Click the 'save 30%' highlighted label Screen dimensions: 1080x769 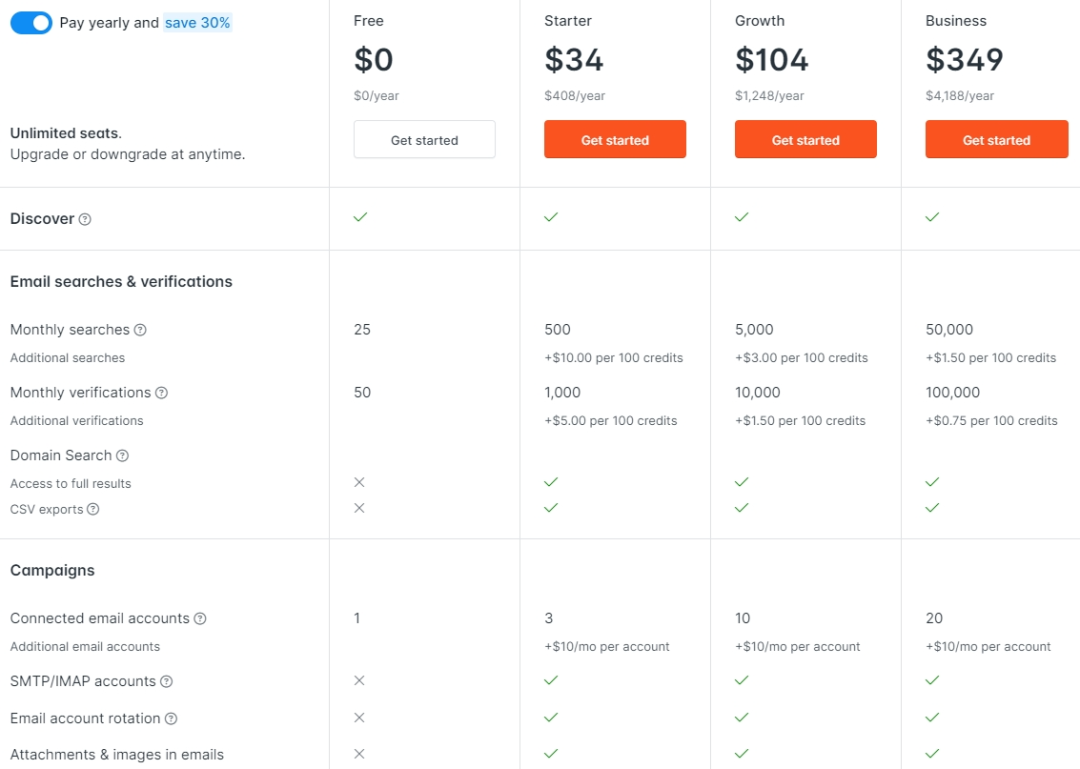click(x=198, y=23)
